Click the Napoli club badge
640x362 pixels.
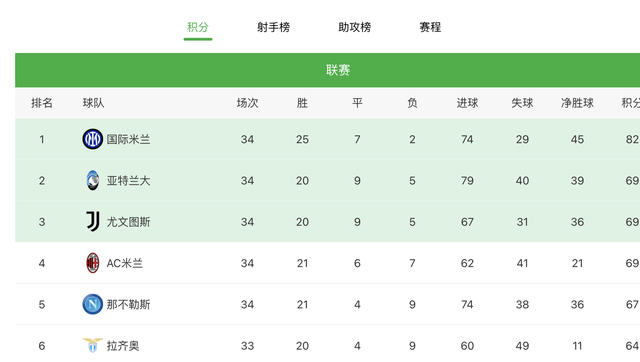[x=93, y=304]
